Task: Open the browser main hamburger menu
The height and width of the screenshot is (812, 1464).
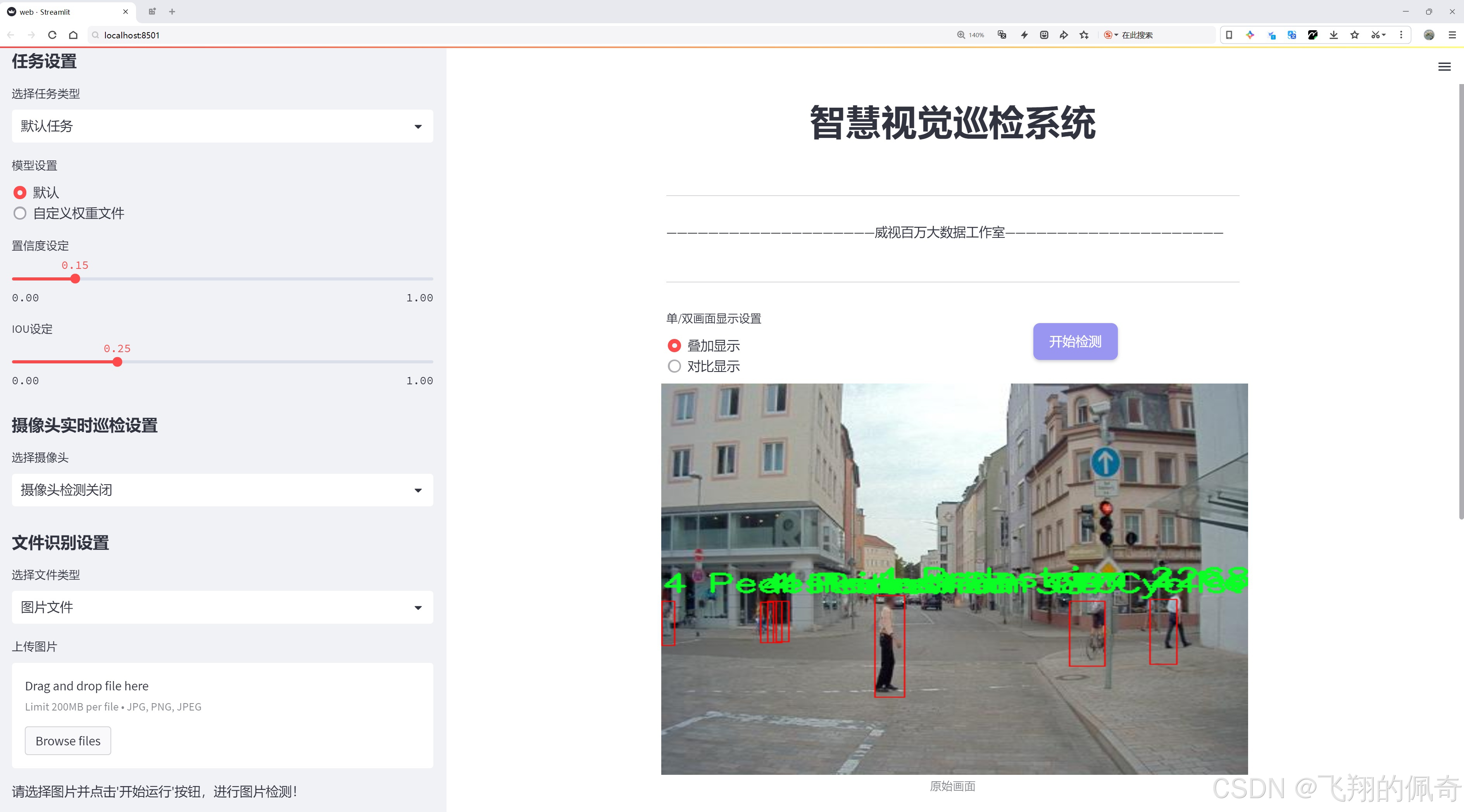Action: (x=1452, y=34)
